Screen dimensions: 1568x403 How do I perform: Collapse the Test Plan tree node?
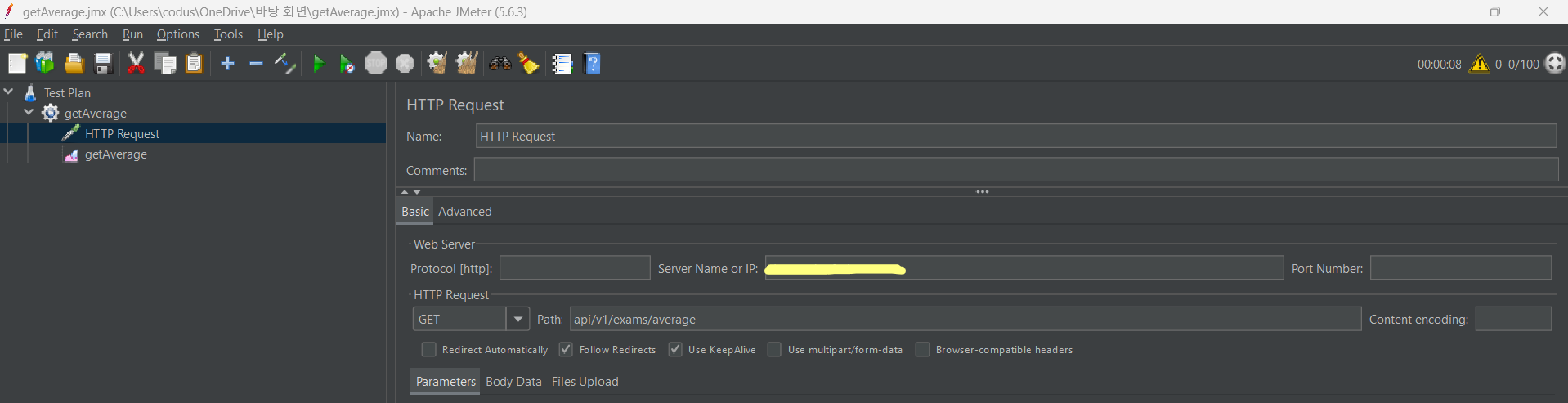point(9,92)
